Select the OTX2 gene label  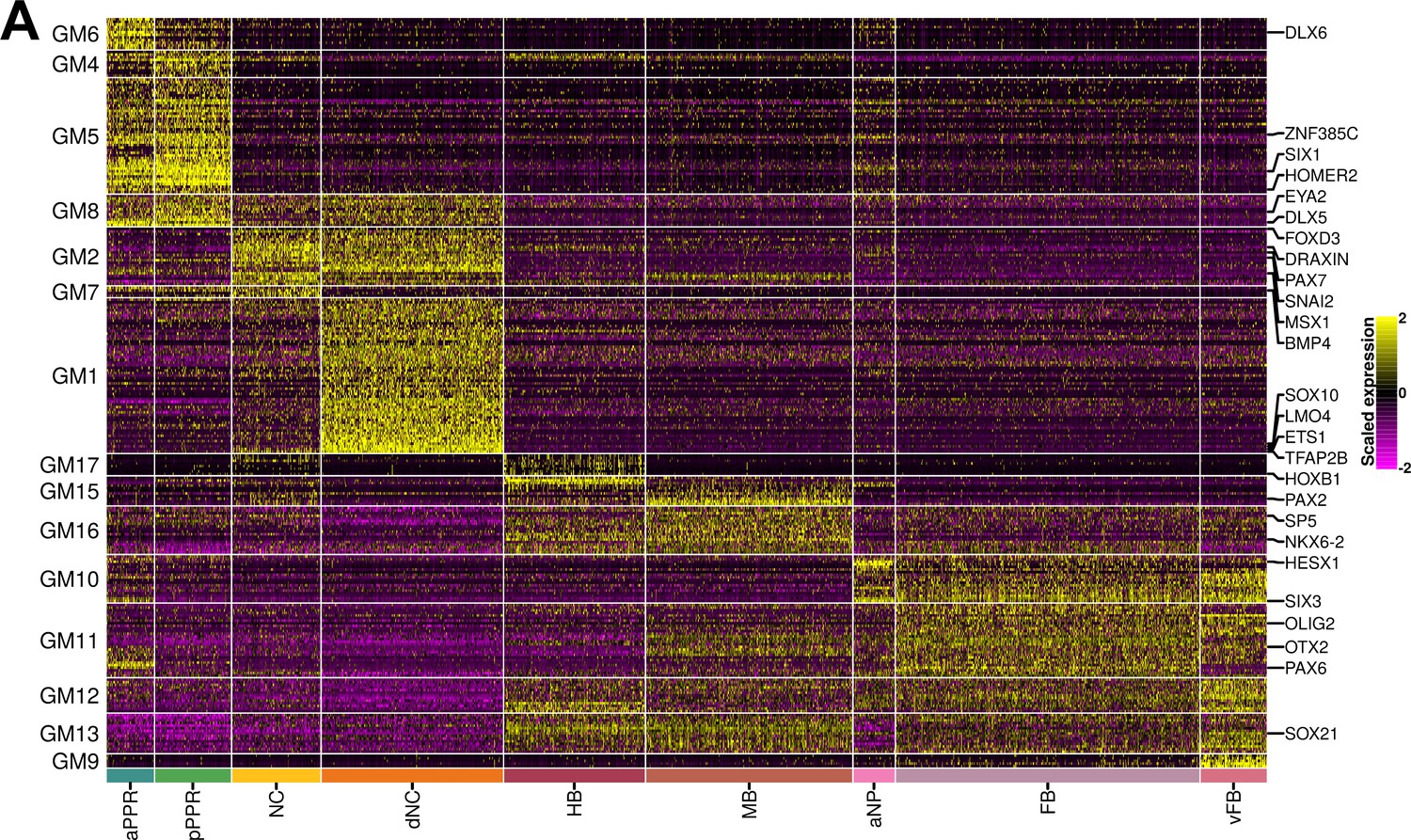[x=1307, y=647]
